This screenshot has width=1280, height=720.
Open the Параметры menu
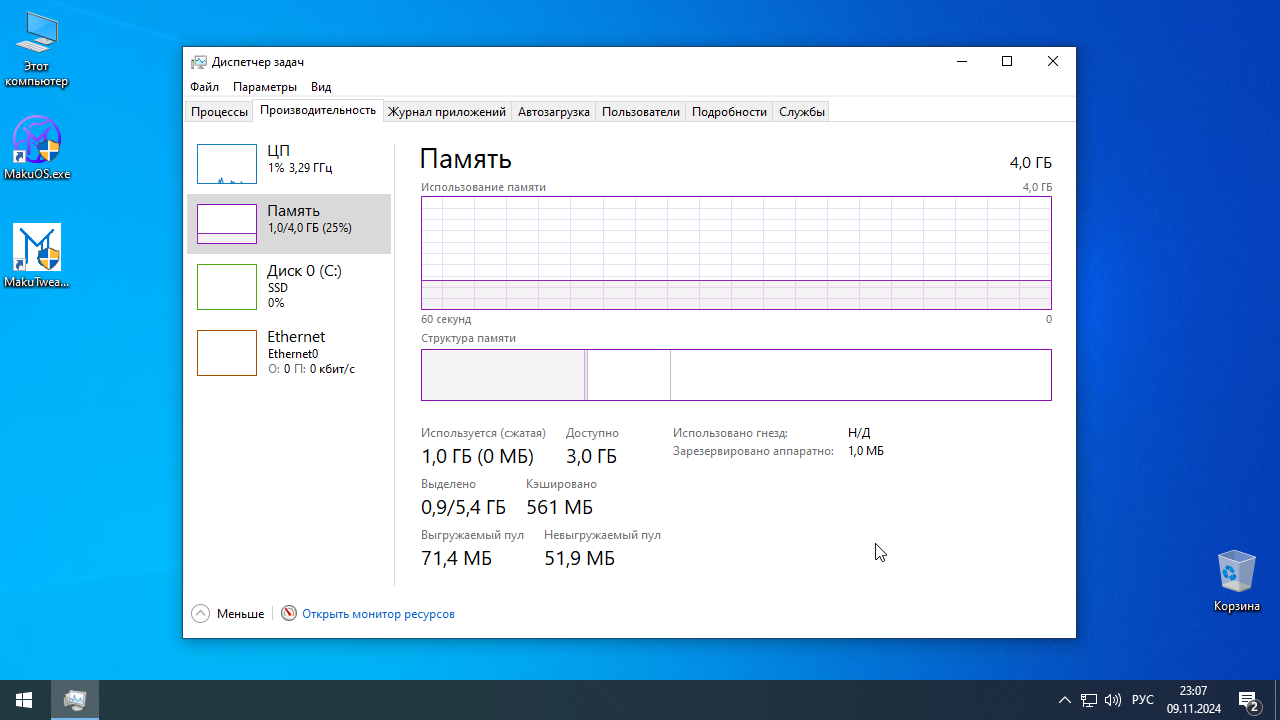coord(265,87)
